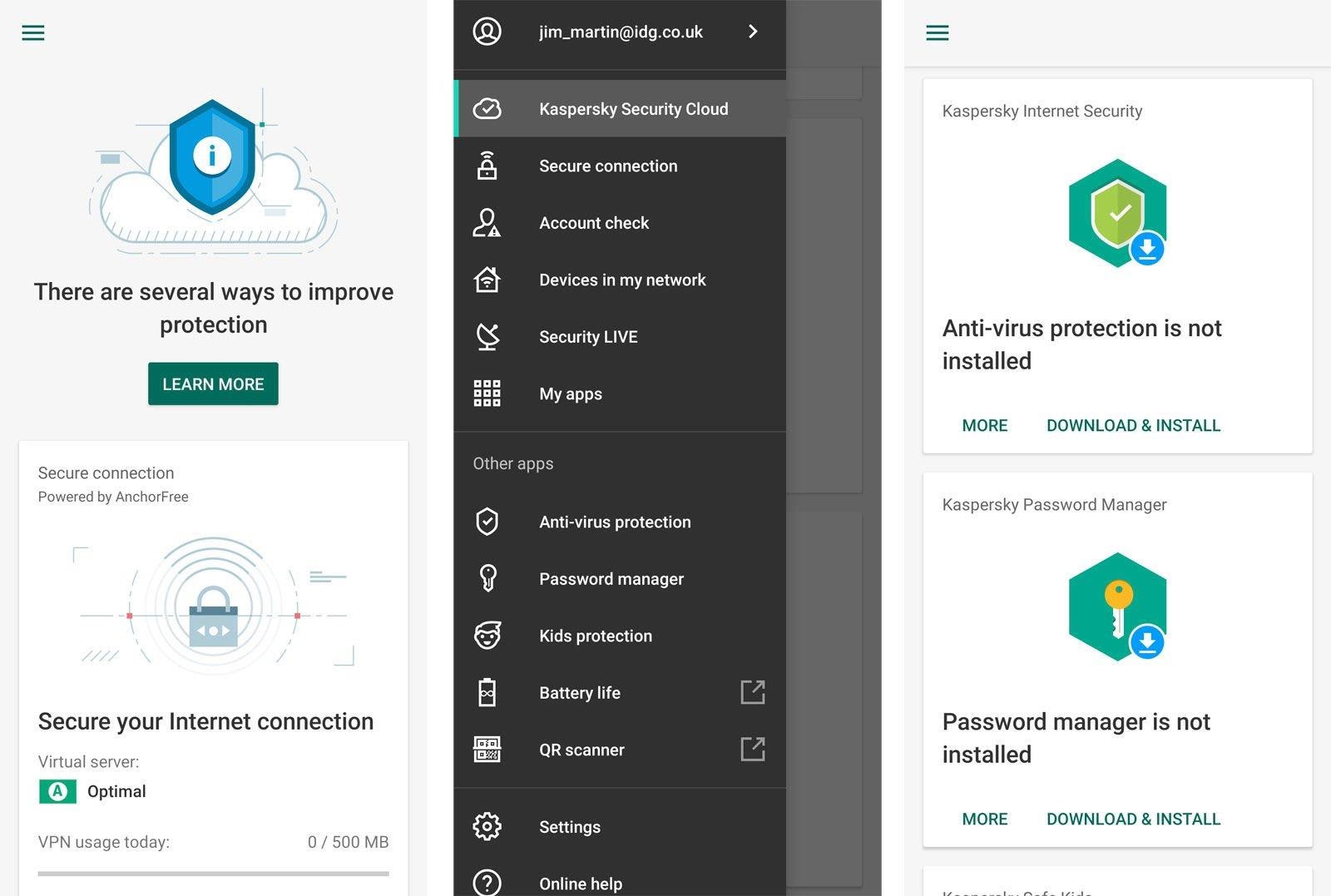
Task: Tap the dimmed area beside the side menu
Action: pyautogui.click(x=834, y=448)
